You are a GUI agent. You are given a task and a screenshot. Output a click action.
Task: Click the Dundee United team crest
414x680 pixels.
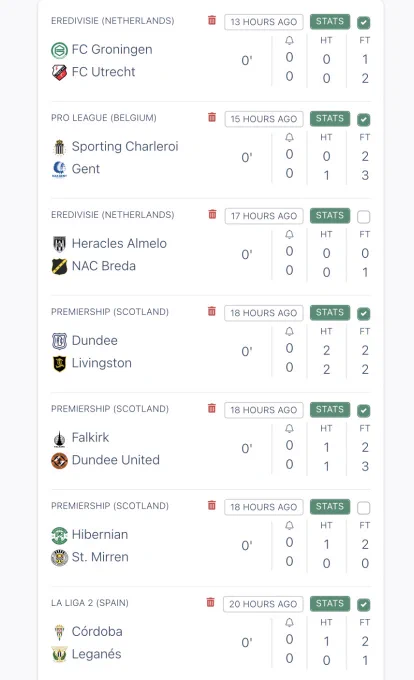click(x=59, y=461)
